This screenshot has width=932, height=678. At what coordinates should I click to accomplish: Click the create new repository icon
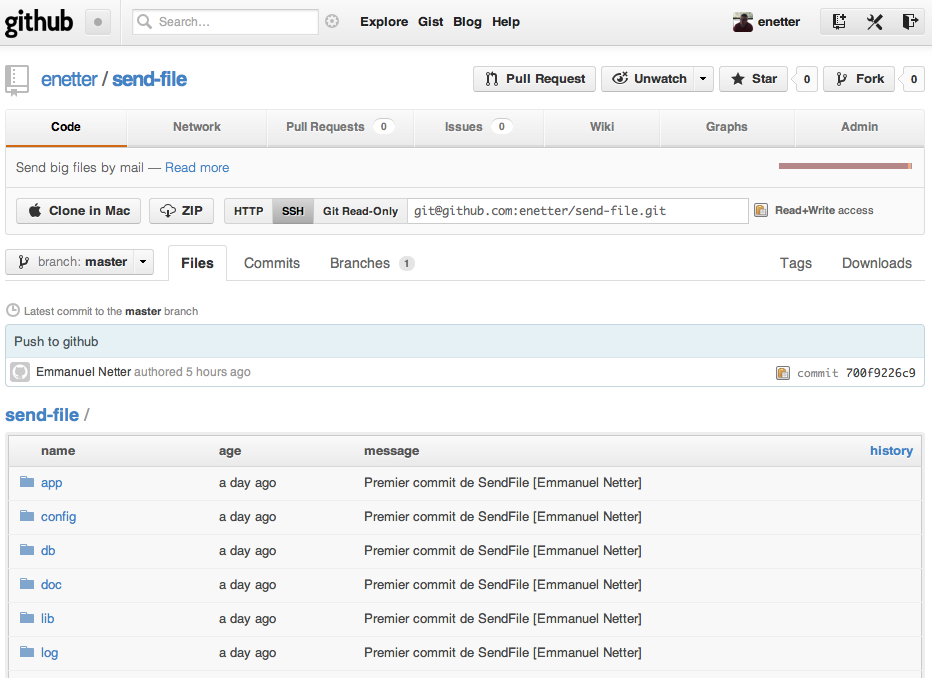(839, 22)
